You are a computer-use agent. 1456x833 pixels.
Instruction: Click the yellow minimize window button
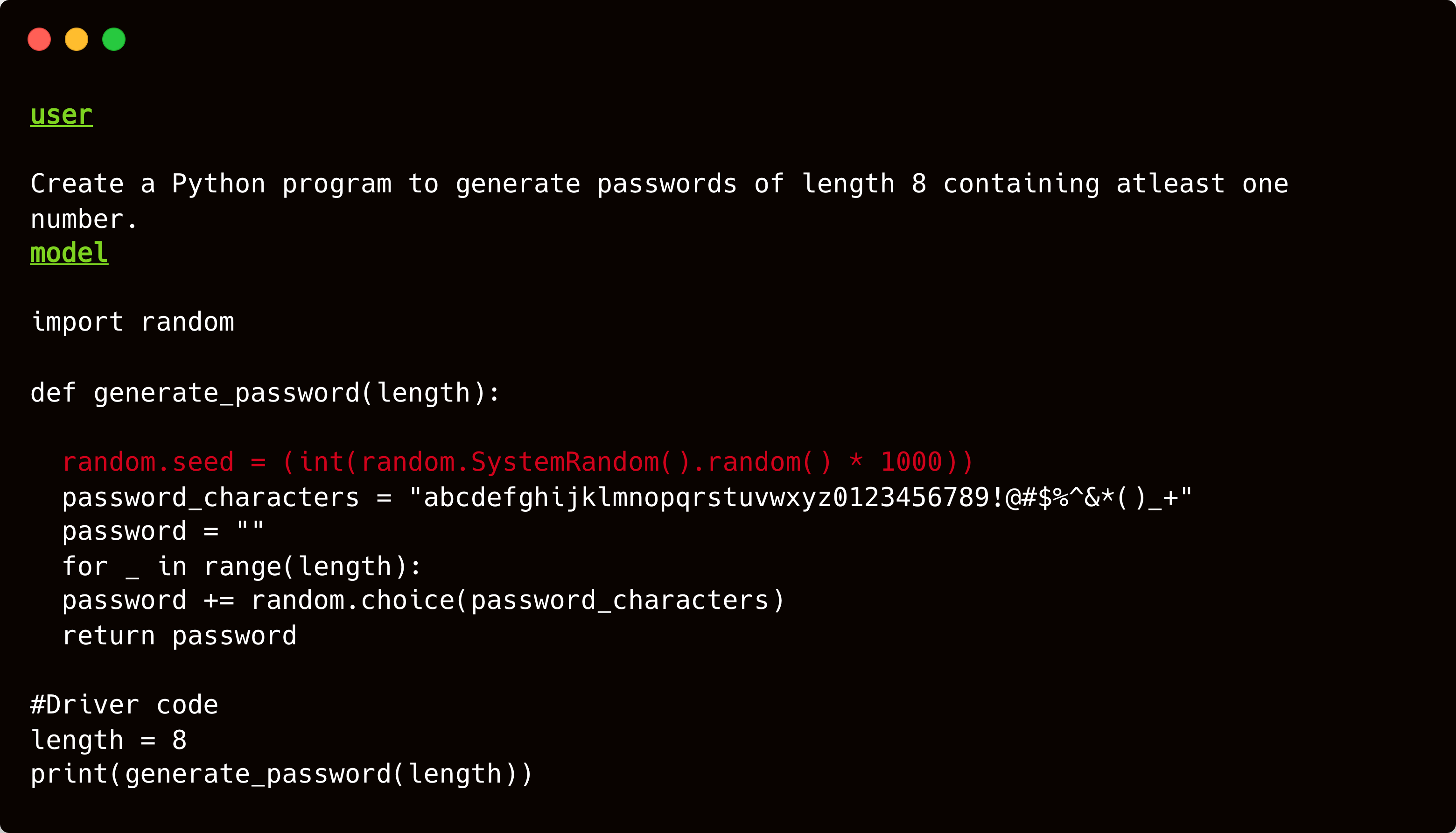coord(77,40)
